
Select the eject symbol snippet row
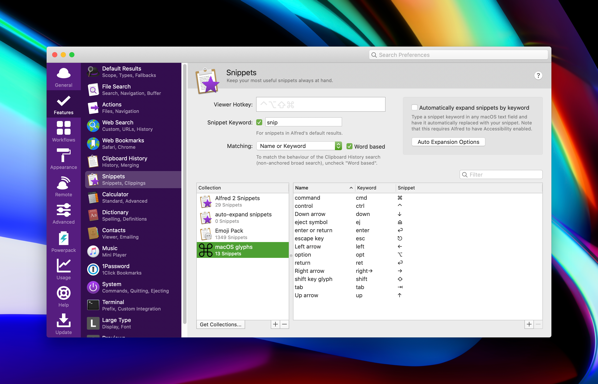[418, 222]
